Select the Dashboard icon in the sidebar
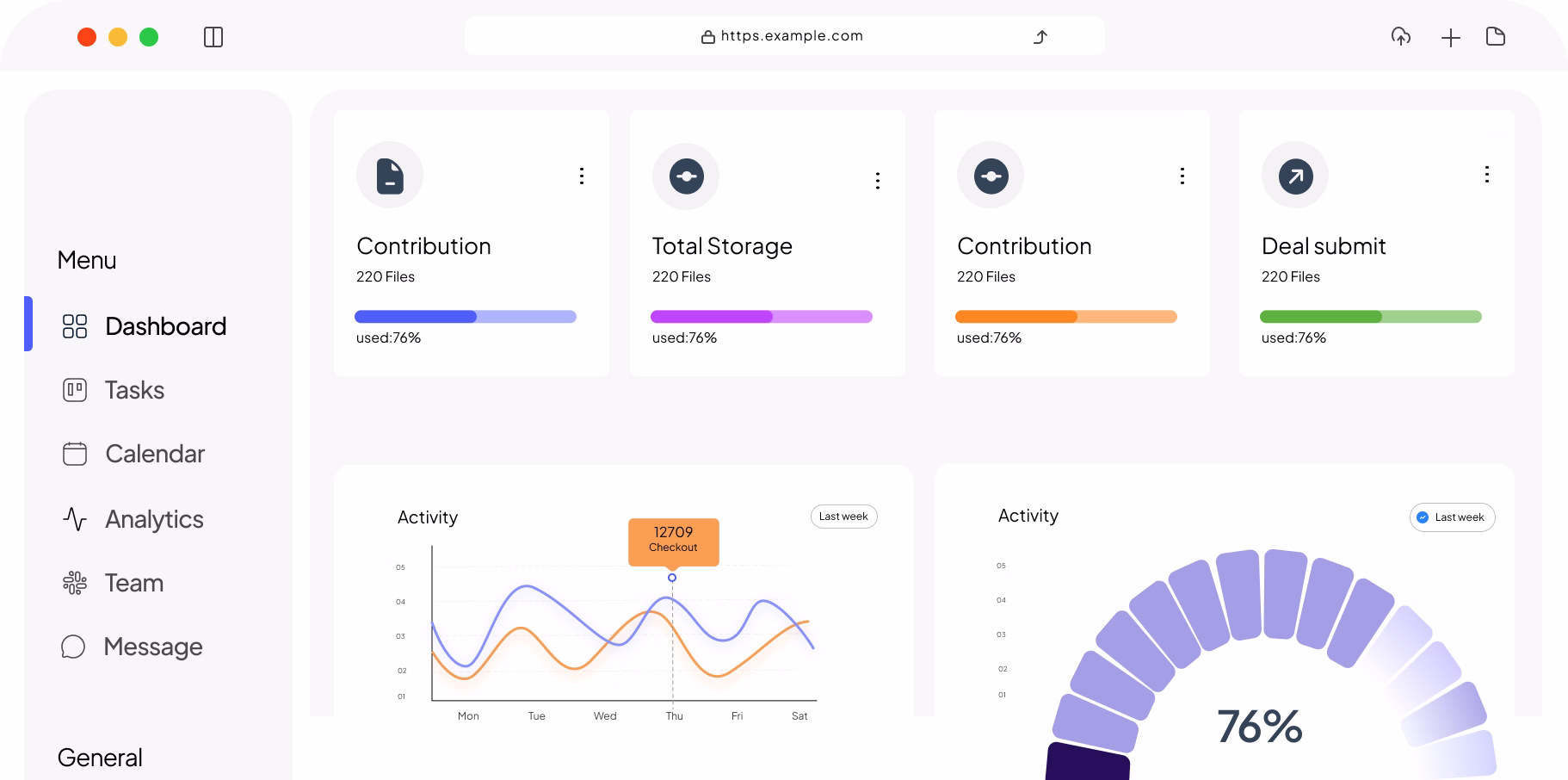Viewport: 1568px width, 780px height. coord(75,326)
